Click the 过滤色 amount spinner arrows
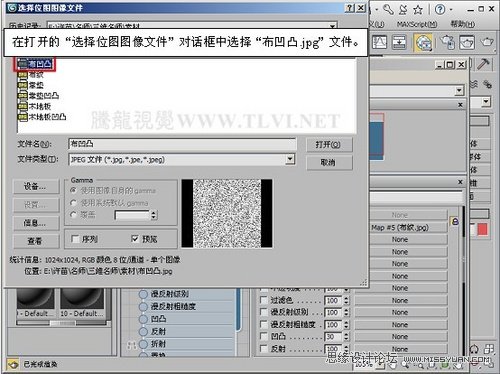 point(346,300)
